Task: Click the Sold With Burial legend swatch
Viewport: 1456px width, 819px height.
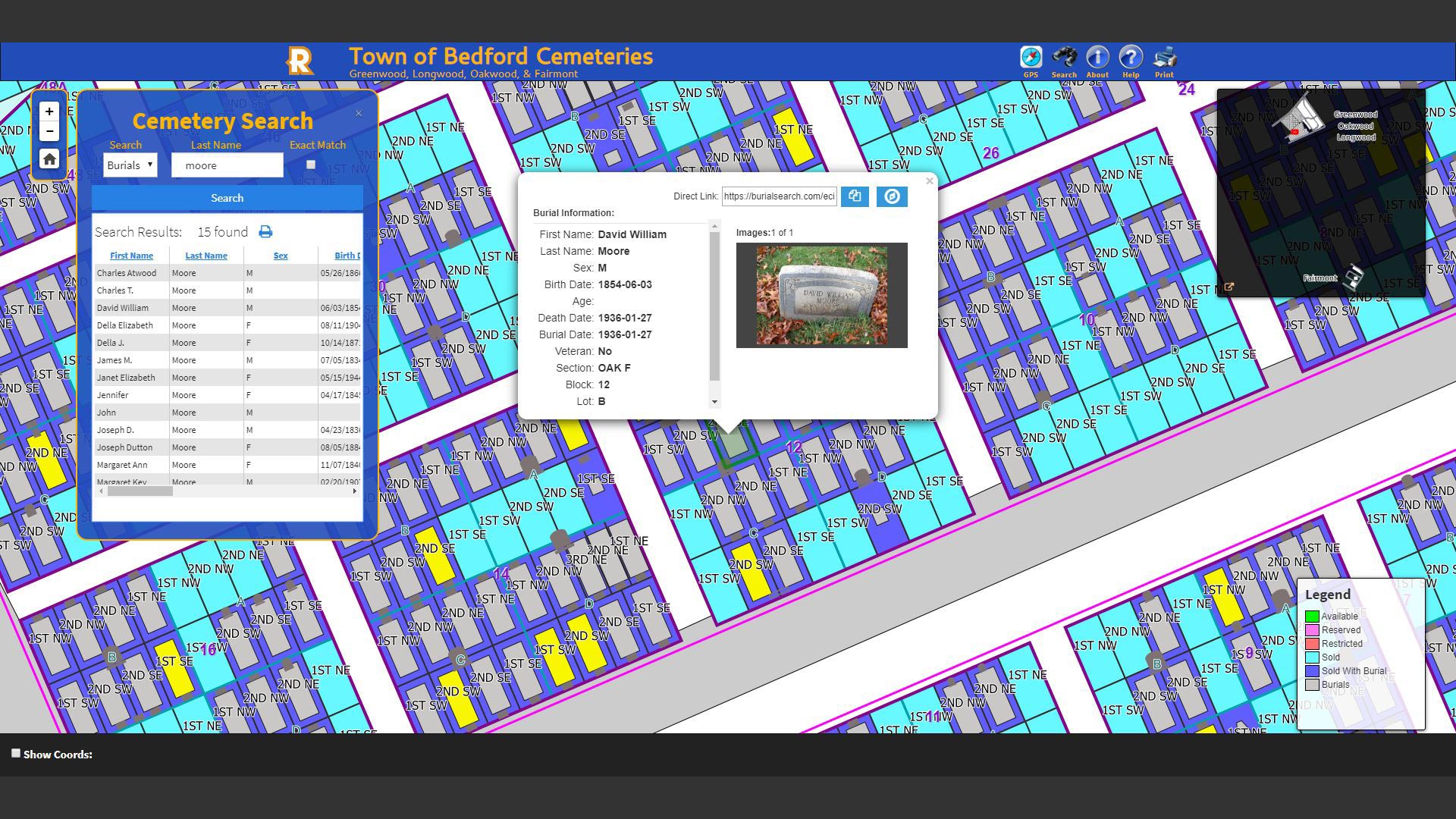Action: (1312, 671)
